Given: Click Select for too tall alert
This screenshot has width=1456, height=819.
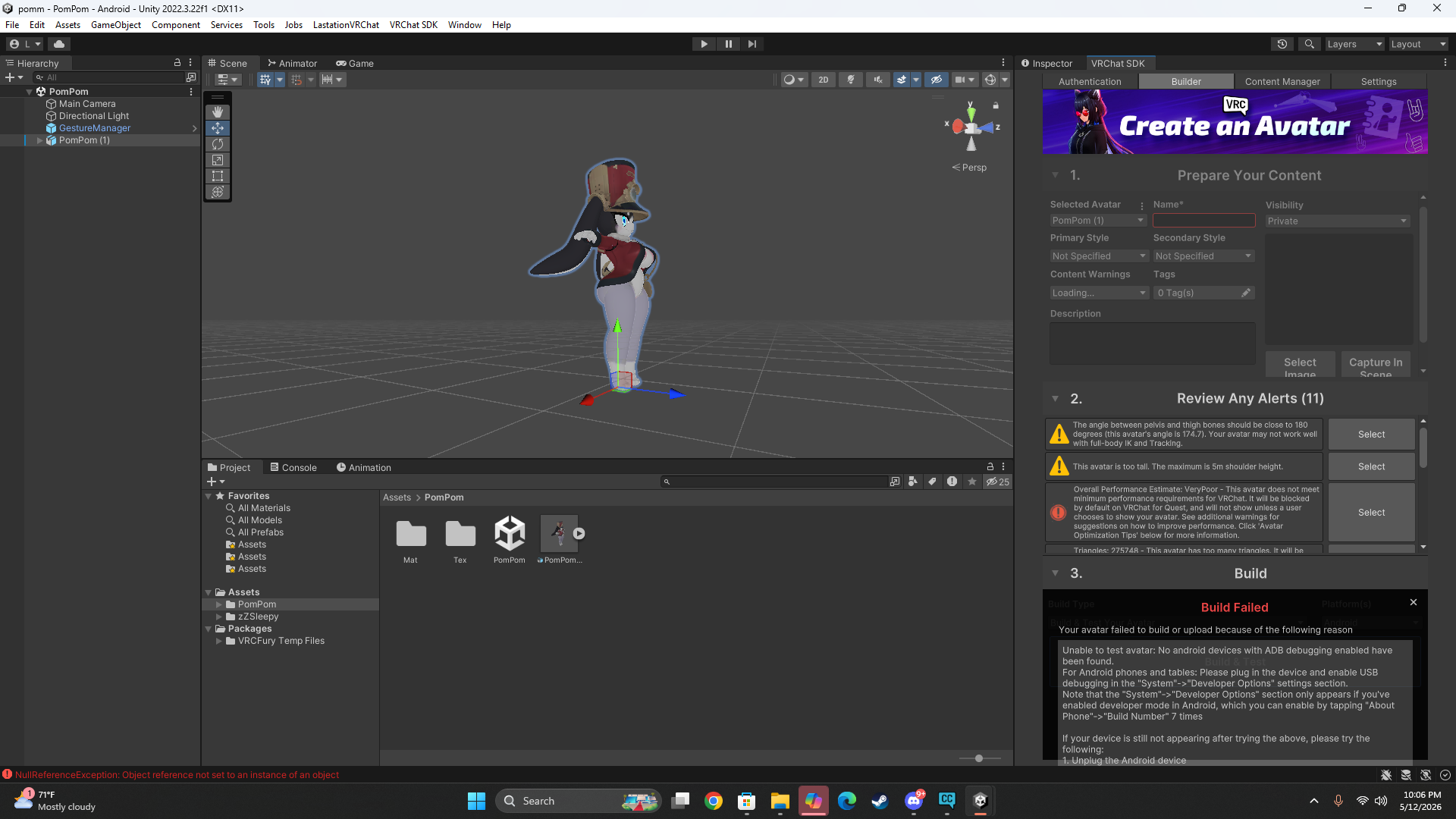Looking at the screenshot, I should pyautogui.click(x=1371, y=467).
